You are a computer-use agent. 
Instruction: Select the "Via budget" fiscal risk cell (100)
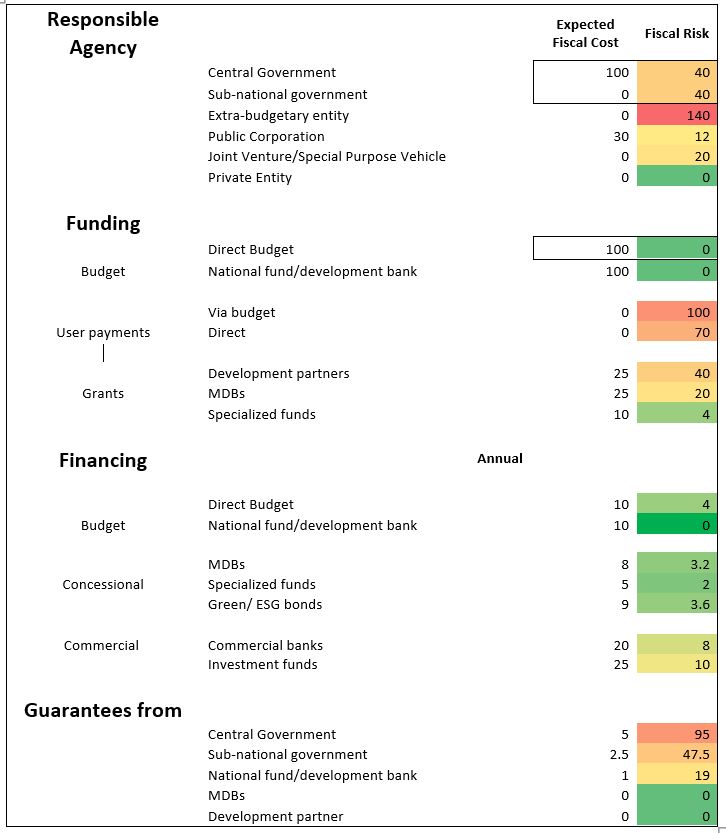(x=676, y=313)
